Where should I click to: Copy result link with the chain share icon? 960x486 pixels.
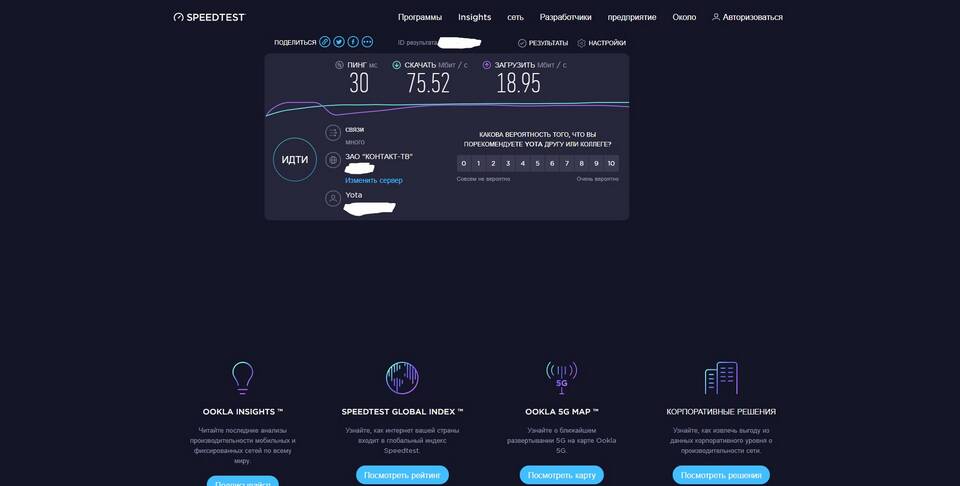pyautogui.click(x=324, y=42)
